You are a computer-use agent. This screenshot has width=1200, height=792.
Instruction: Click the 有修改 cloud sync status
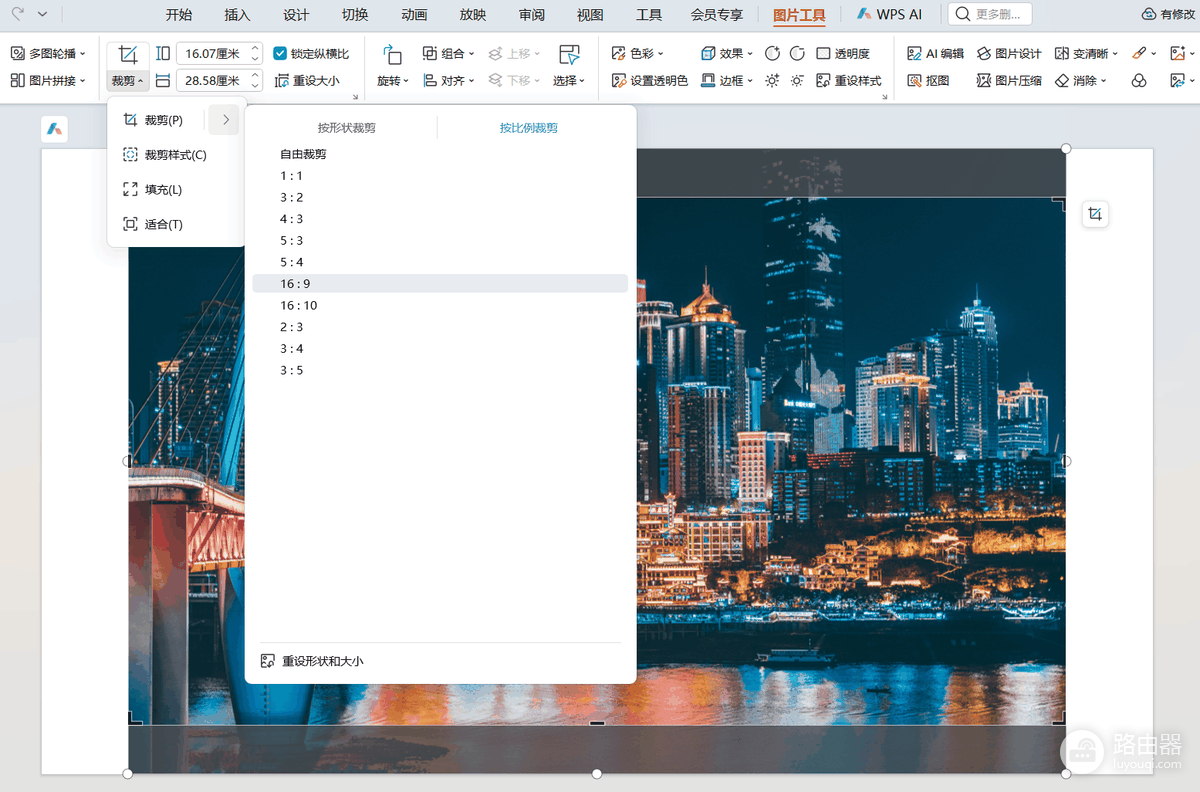click(1168, 14)
